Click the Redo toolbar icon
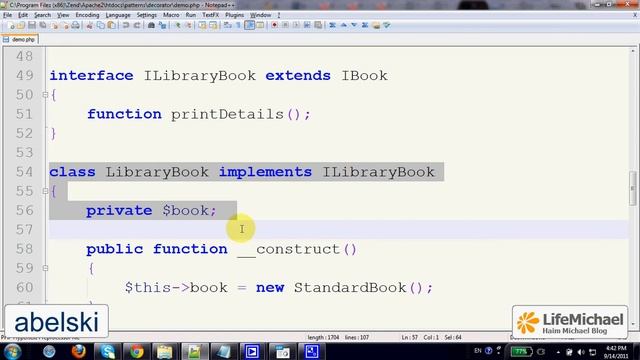Viewport: 640px width, 360px height. (137, 25)
